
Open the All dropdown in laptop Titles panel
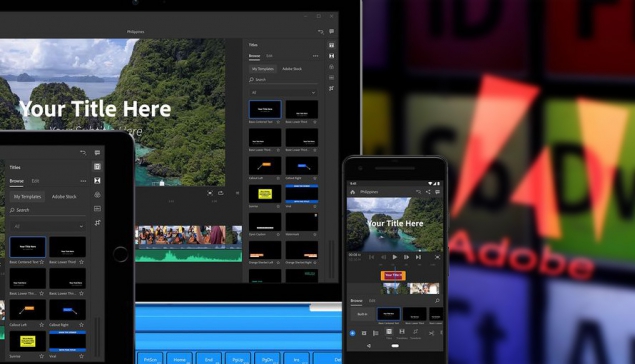283,92
